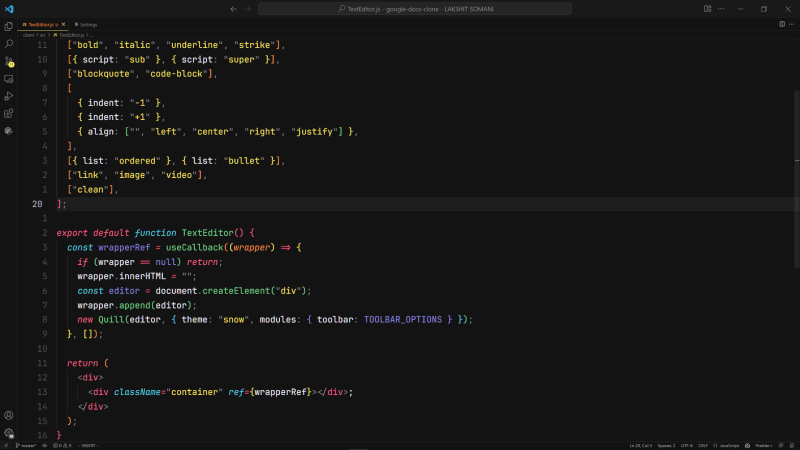The width and height of the screenshot is (800, 450).
Task: Click the remote window indicator in status bar
Action: [6, 445]
